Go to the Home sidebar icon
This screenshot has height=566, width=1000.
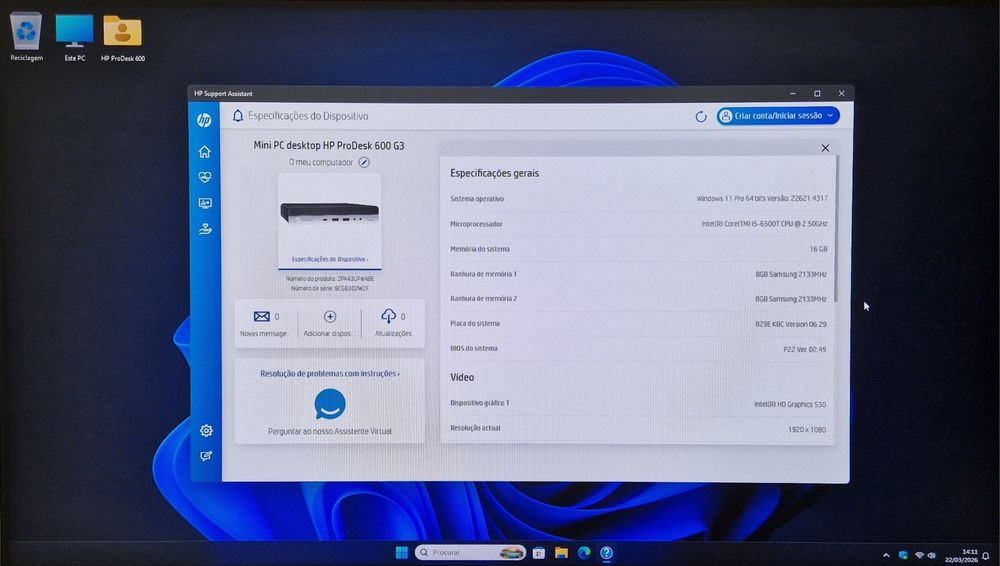(205, 152)
